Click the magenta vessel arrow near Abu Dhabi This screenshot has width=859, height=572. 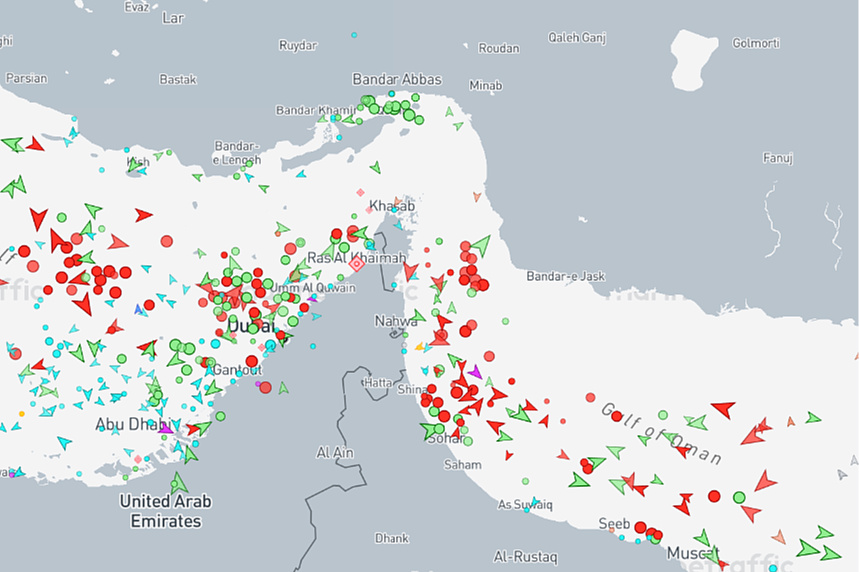click(165, 428)
